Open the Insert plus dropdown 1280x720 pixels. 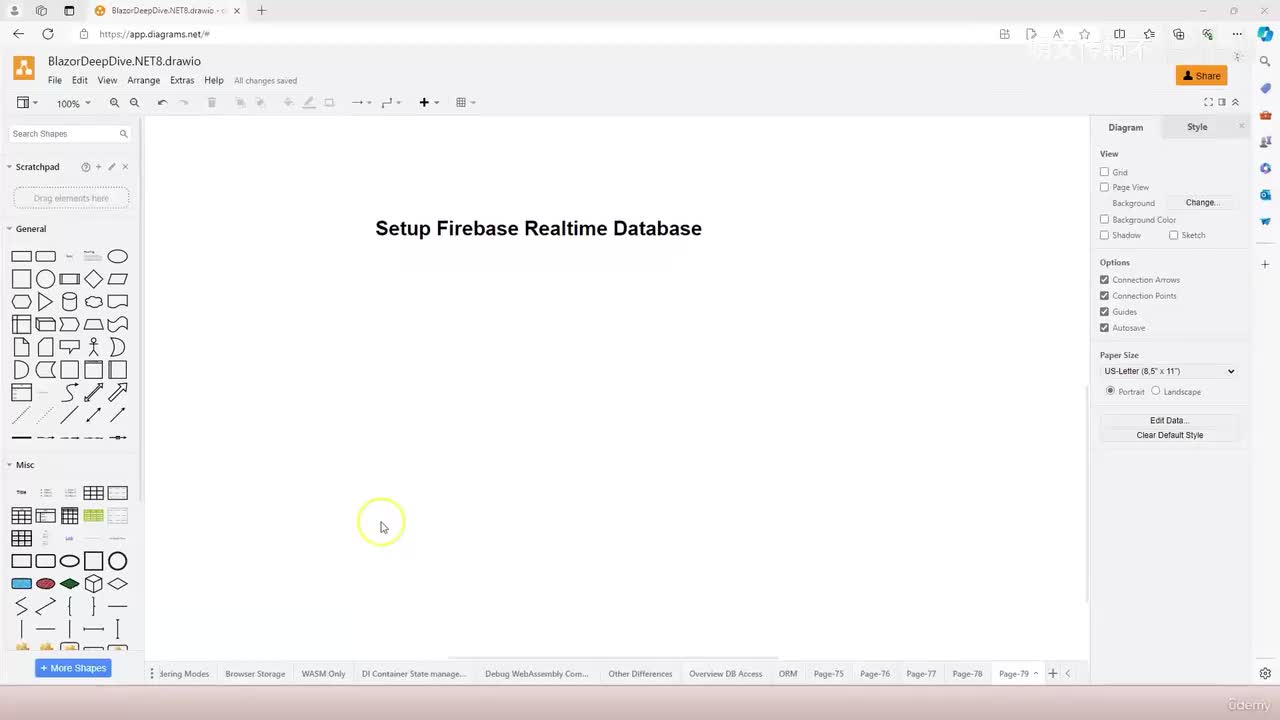click(429, 103)
